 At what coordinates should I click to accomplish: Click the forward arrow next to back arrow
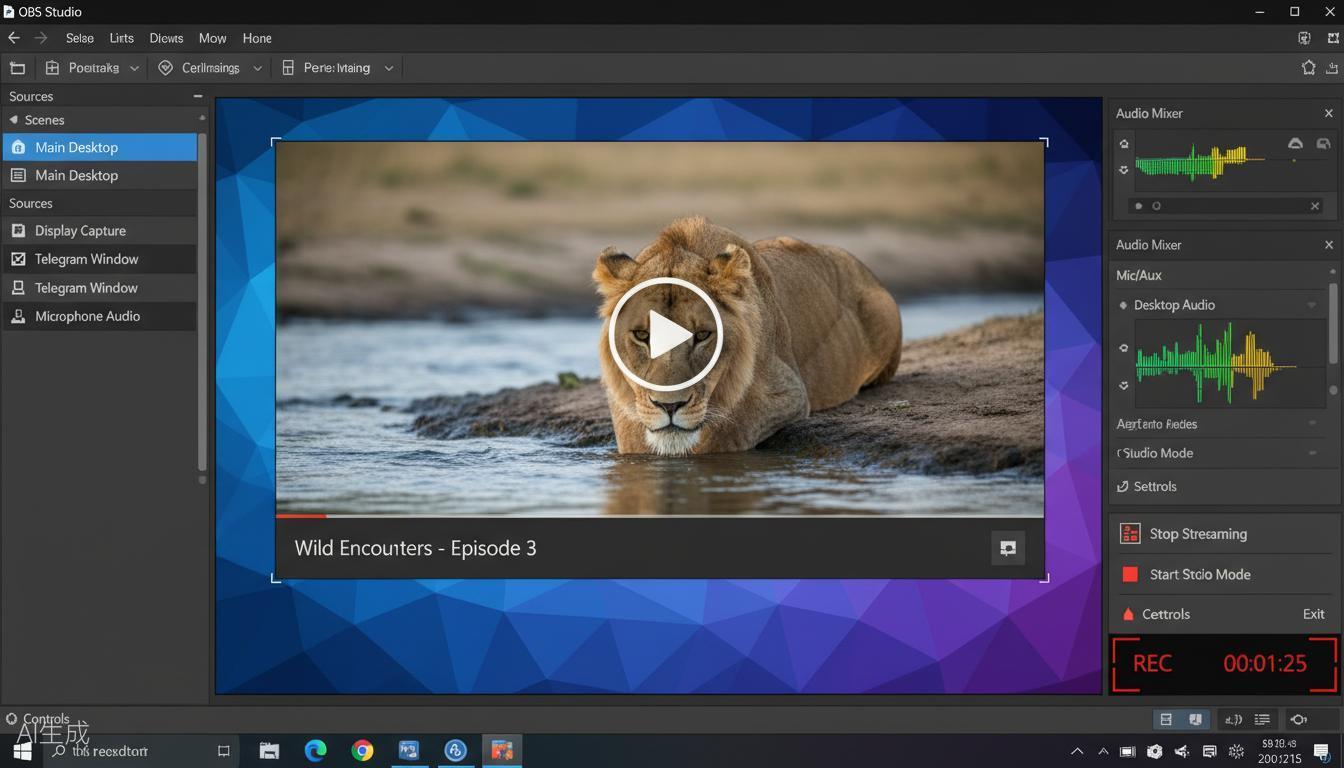(41, 38)
